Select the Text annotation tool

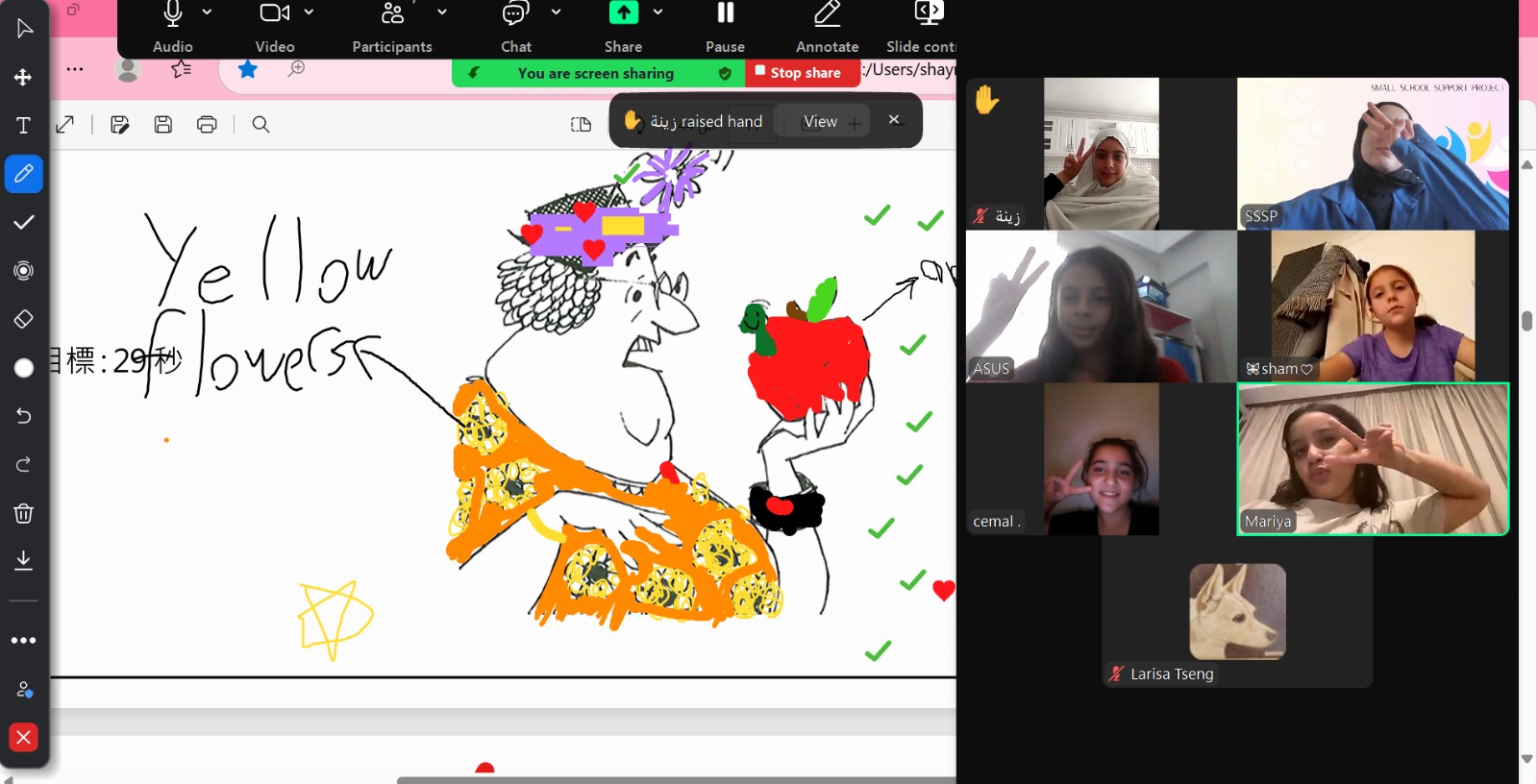[x=23, y=126]
